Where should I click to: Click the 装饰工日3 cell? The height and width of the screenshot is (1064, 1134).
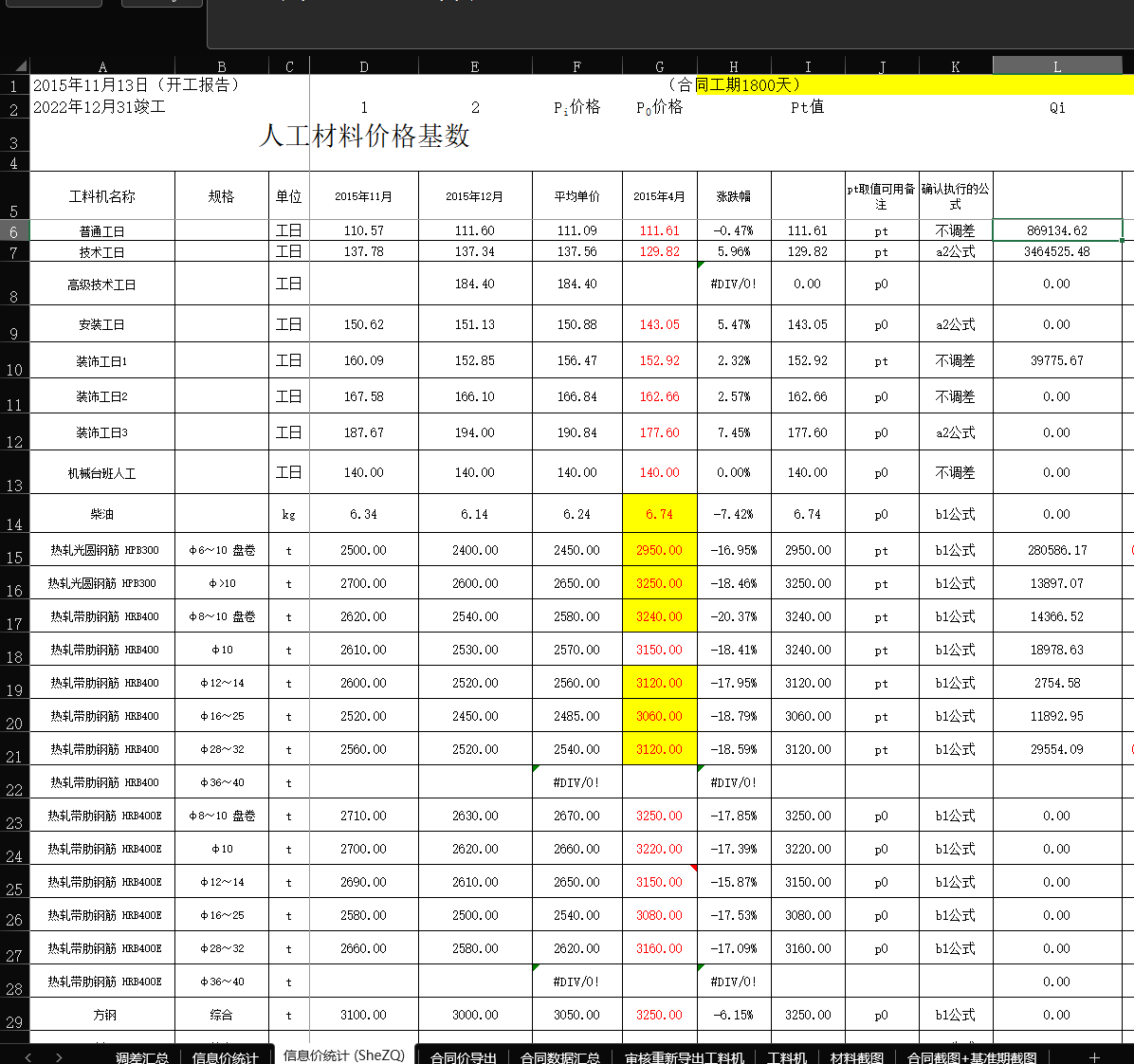point(102,432)
